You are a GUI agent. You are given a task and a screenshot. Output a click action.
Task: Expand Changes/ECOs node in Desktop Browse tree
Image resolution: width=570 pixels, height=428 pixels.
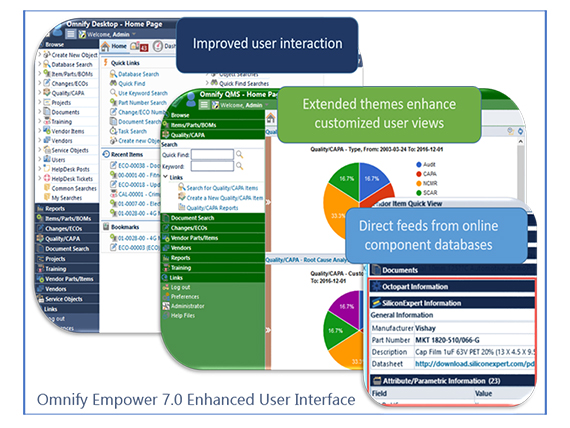coord(40,83)
